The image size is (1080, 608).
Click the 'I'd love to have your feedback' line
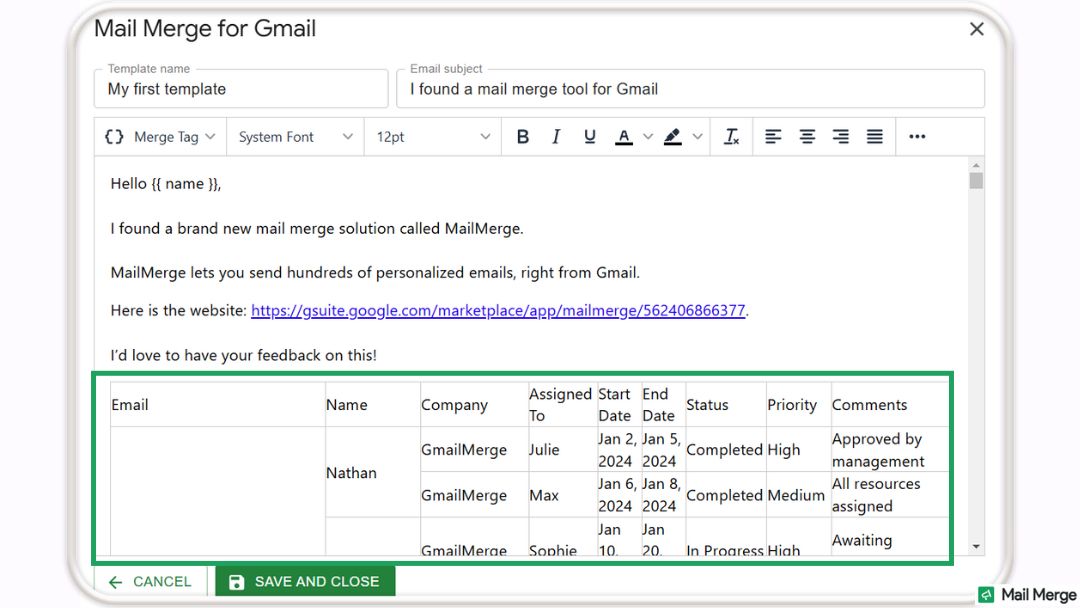coord(243,355)
